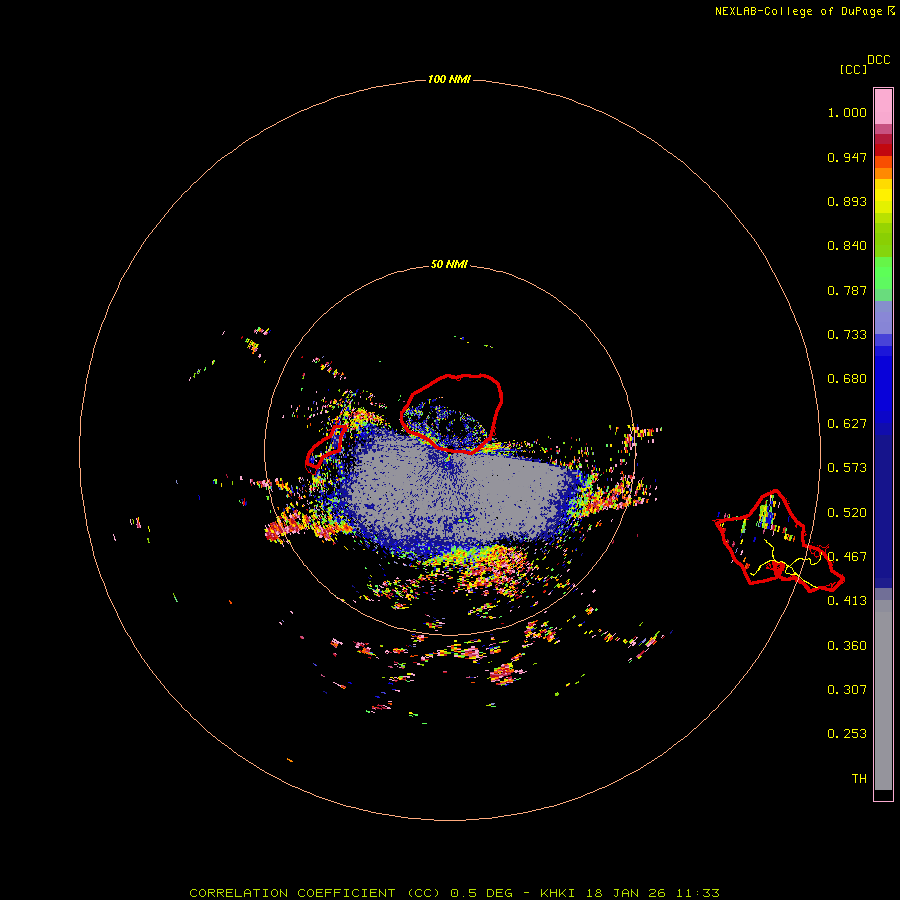Screen dimensions: 900x900
Task: Click the 0.787 scale value
Action: coord(847,290)
